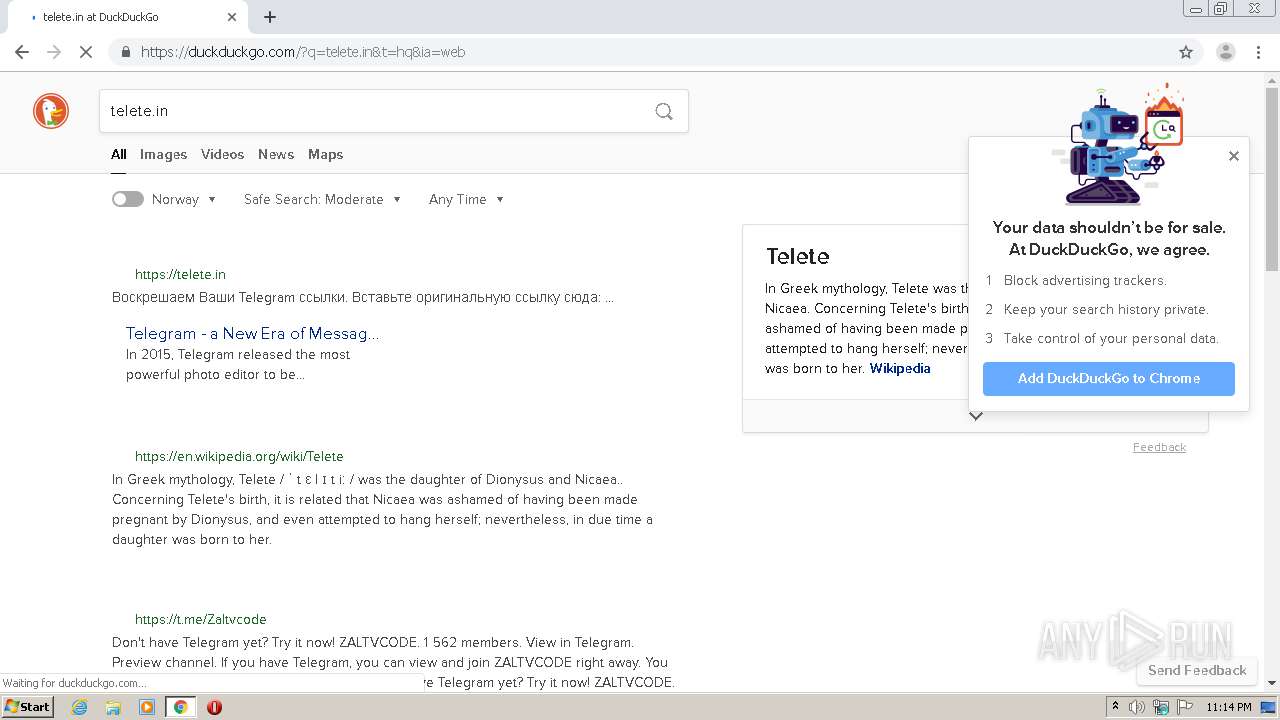Click the taskbar clock 11:14 PM
Image resolution: width=1280 pixels, height=720 pixels.
click(x=1229, y=707)
